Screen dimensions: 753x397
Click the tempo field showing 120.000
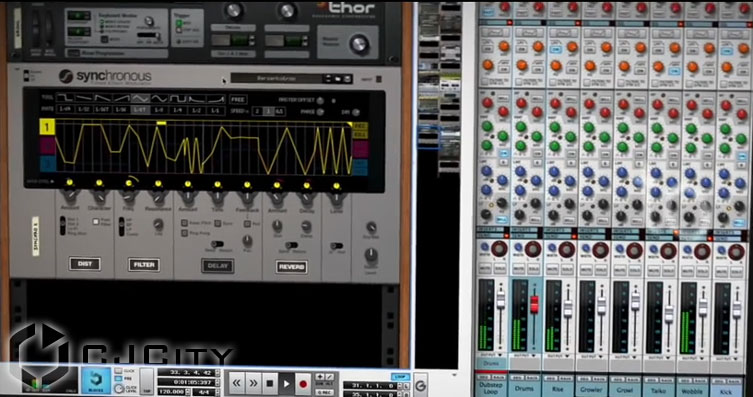(172, 392)
